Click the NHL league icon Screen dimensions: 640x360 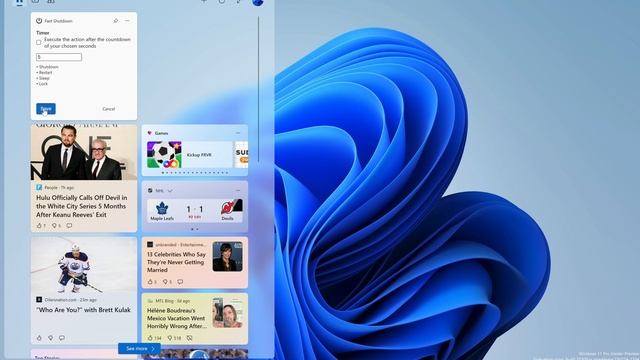(150, 191)
